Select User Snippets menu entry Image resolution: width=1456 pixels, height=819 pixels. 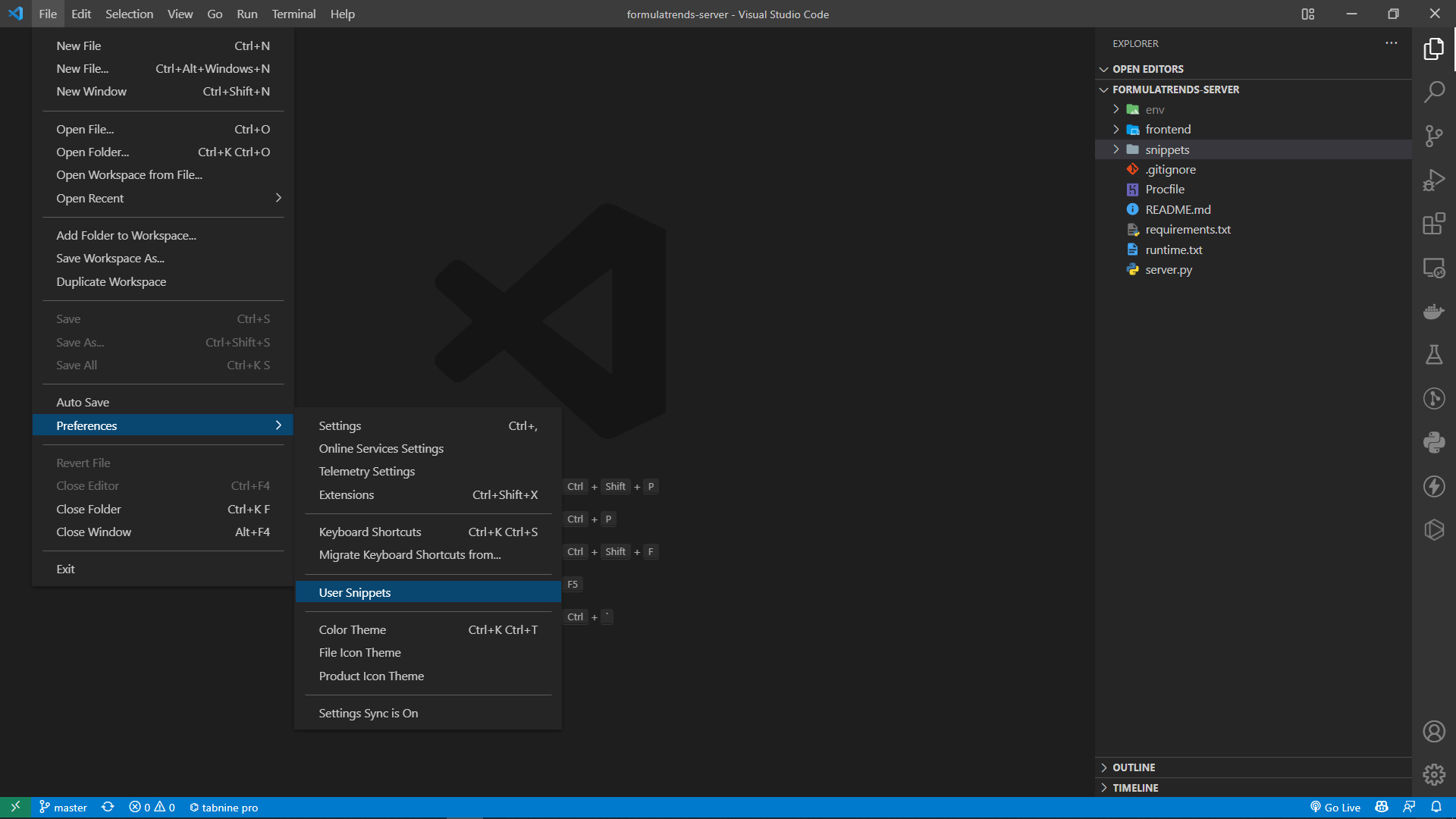coord(354,593)
